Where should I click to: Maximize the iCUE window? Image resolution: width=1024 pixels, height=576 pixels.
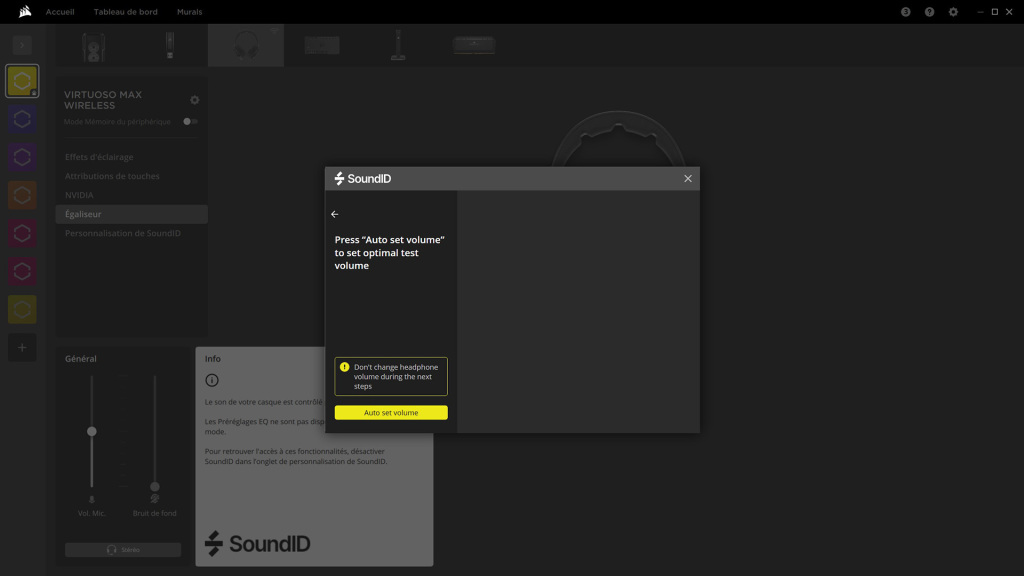click(x=995, y=12)
